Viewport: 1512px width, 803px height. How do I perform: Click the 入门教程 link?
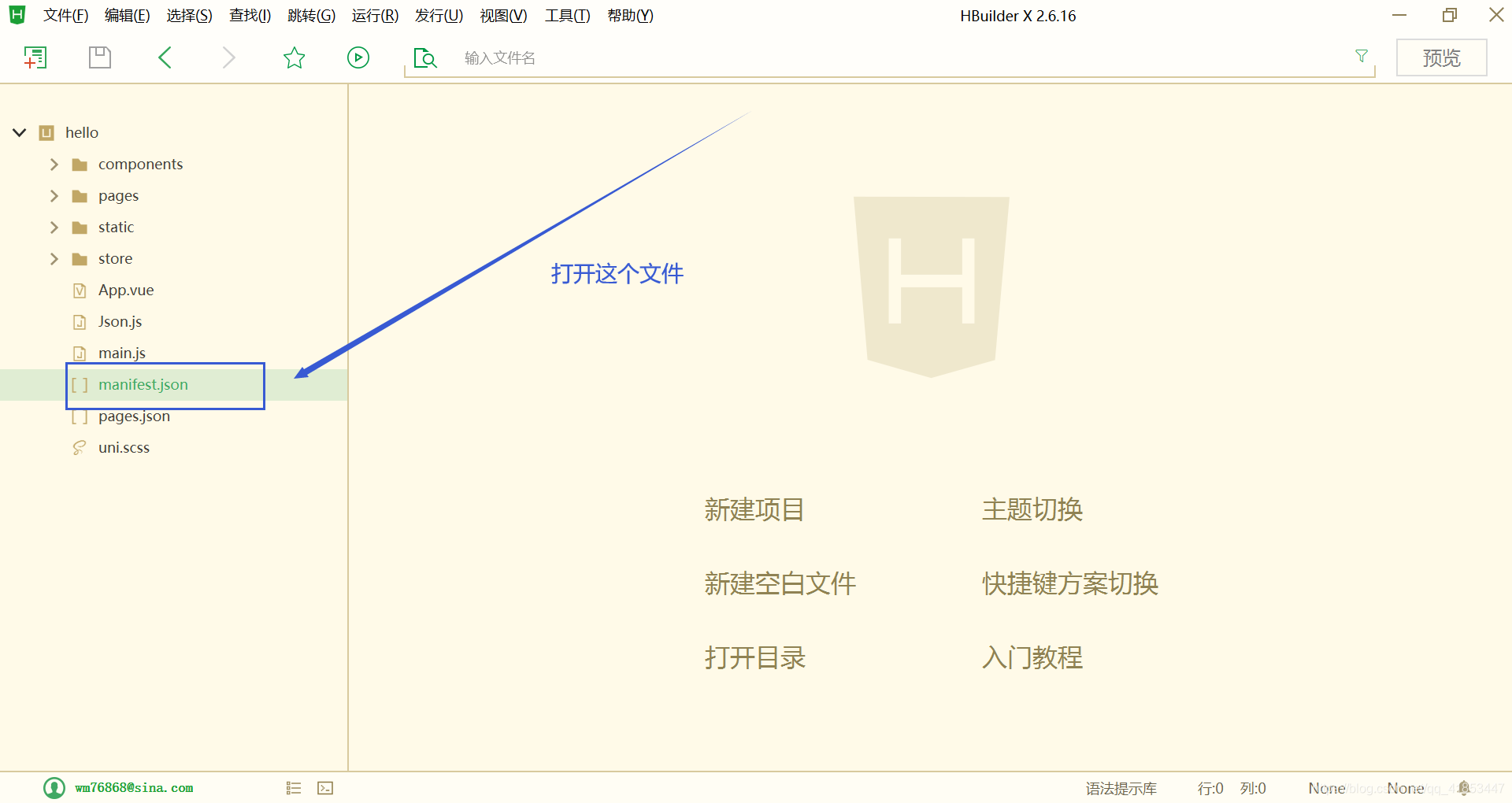[x=1032, y=657]
